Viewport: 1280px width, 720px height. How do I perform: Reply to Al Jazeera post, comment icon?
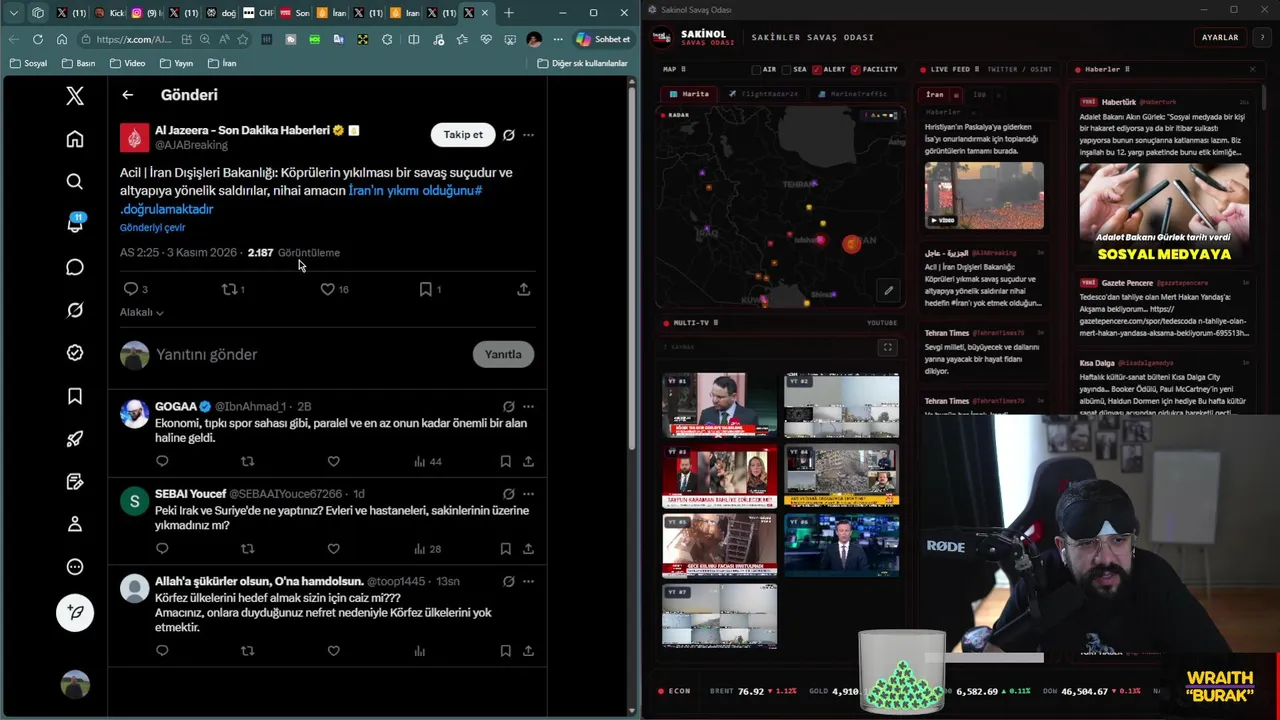tap(130, 289)
